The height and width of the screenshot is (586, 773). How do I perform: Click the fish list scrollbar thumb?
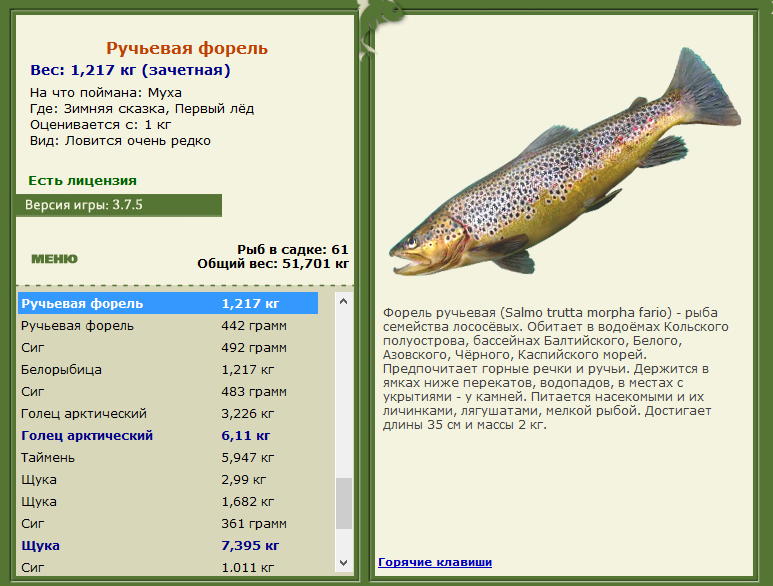click(344, 503)
